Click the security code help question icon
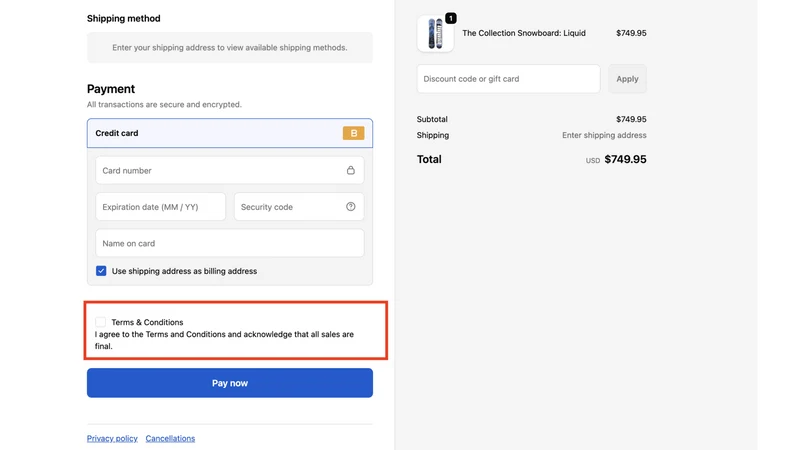The width and height of the screenshot is (800, 450). [x=351, y=207]
